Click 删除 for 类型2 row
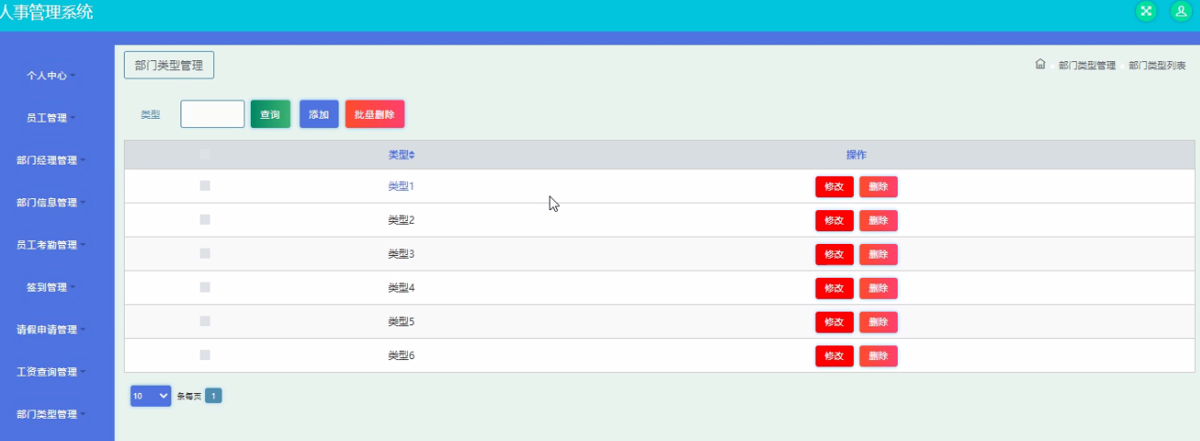Image resolution: width=1200 pixels, height=441 pixels. (878, 220)
